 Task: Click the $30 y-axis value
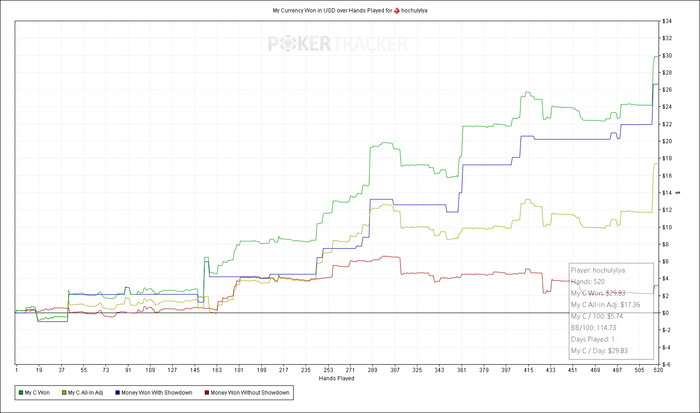[667, 55]
